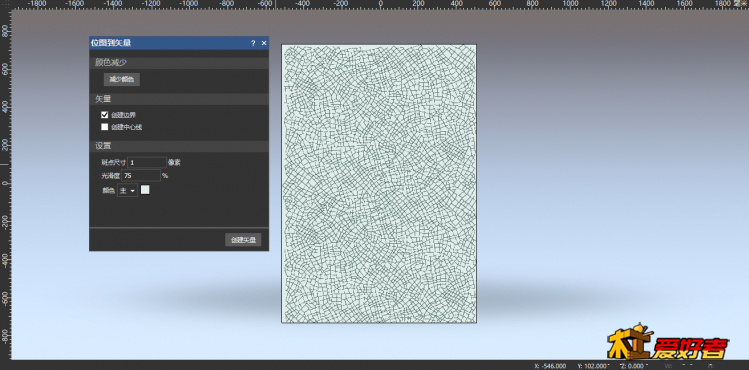Enable the 创建中心线 (create centerline) checkbox

click(x=105, y=127)
